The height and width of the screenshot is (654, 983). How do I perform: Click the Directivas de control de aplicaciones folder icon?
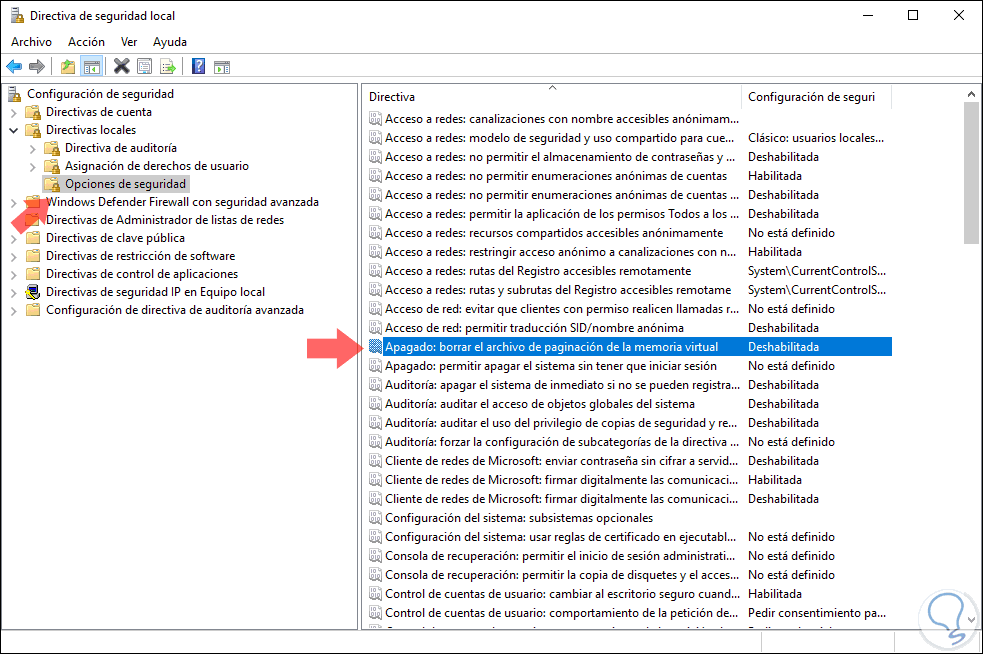pos(33,274)
